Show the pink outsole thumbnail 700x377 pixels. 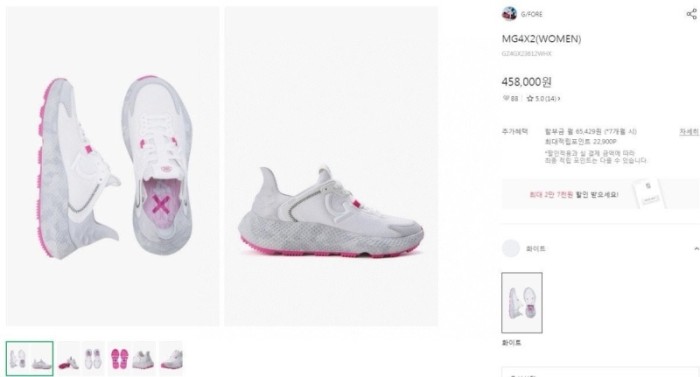click(119, 359)
